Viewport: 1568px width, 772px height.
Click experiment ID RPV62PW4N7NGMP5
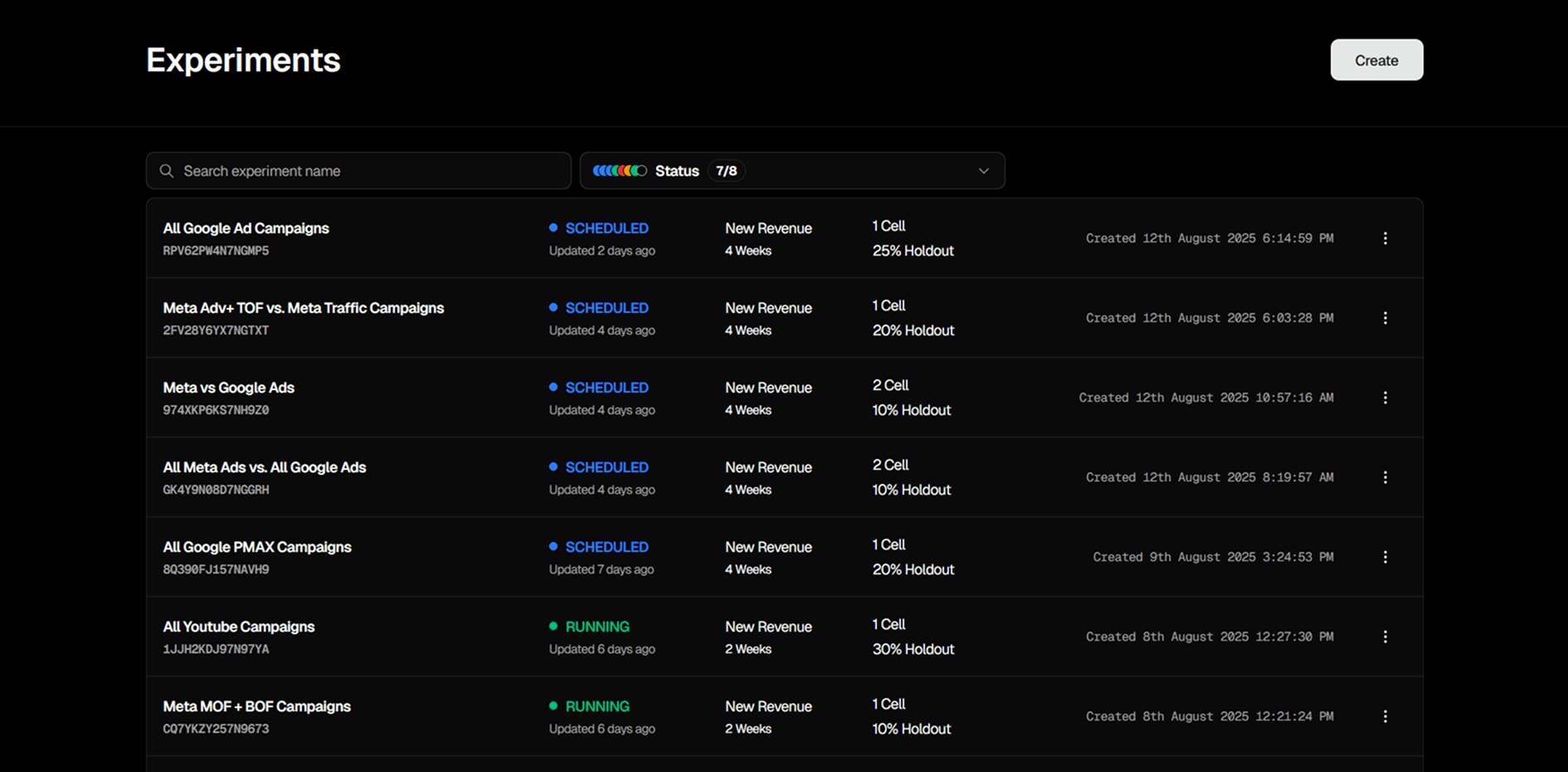pos(216,251)
